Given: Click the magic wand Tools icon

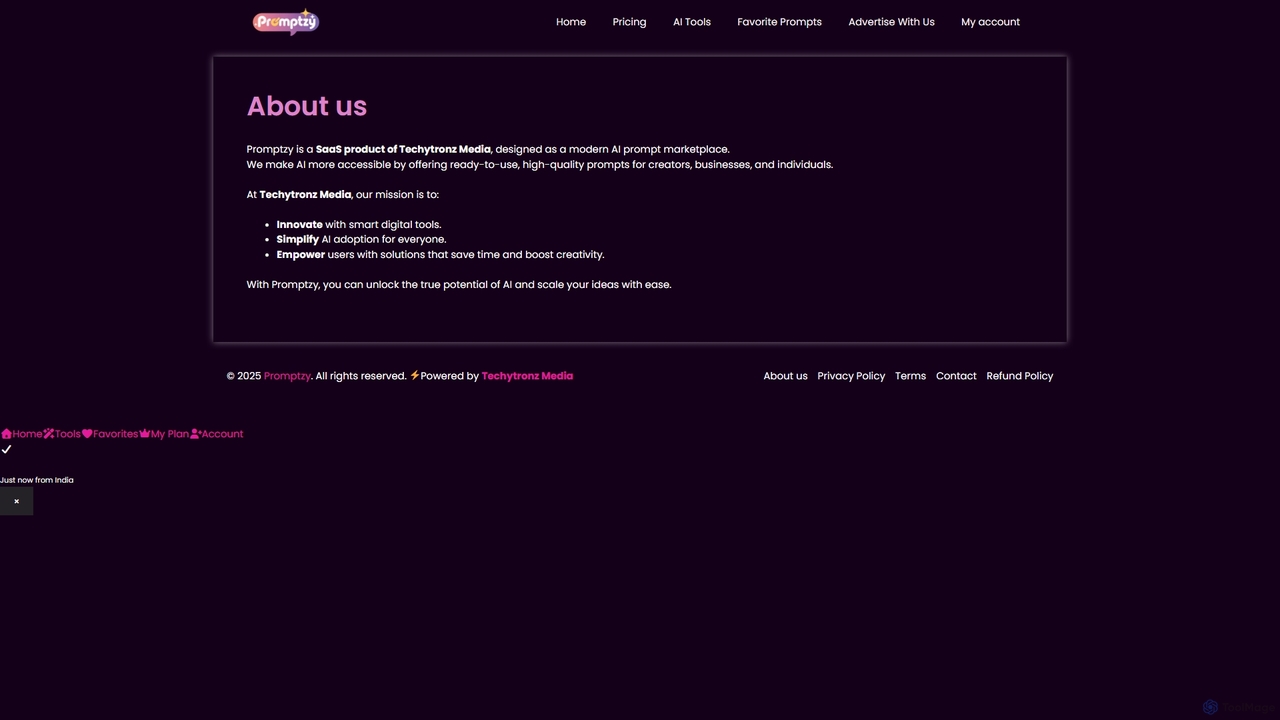Looking at the screenshot, I should click(48, 434).
